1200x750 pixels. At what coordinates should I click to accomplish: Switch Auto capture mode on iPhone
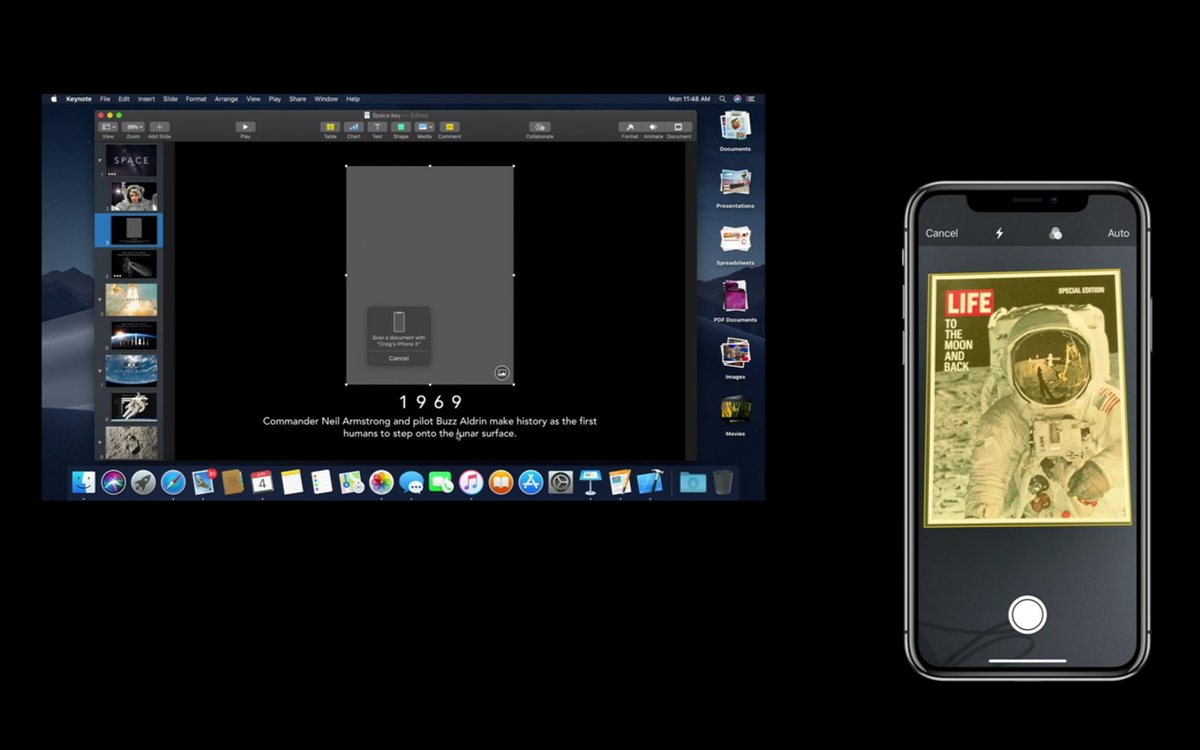click(1118, 233)
